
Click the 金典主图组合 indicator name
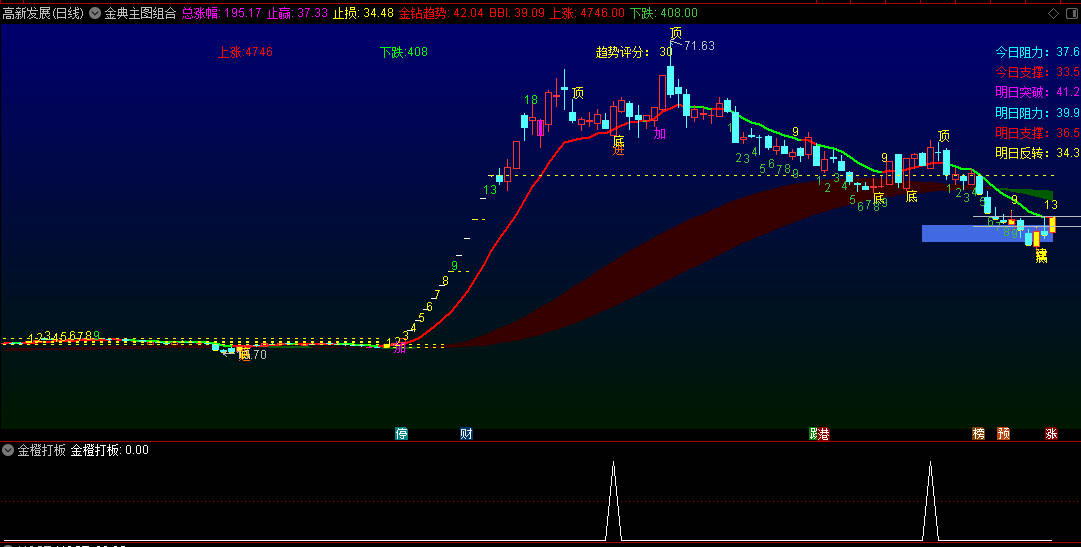pyautogui.click(x=140, y=13)
